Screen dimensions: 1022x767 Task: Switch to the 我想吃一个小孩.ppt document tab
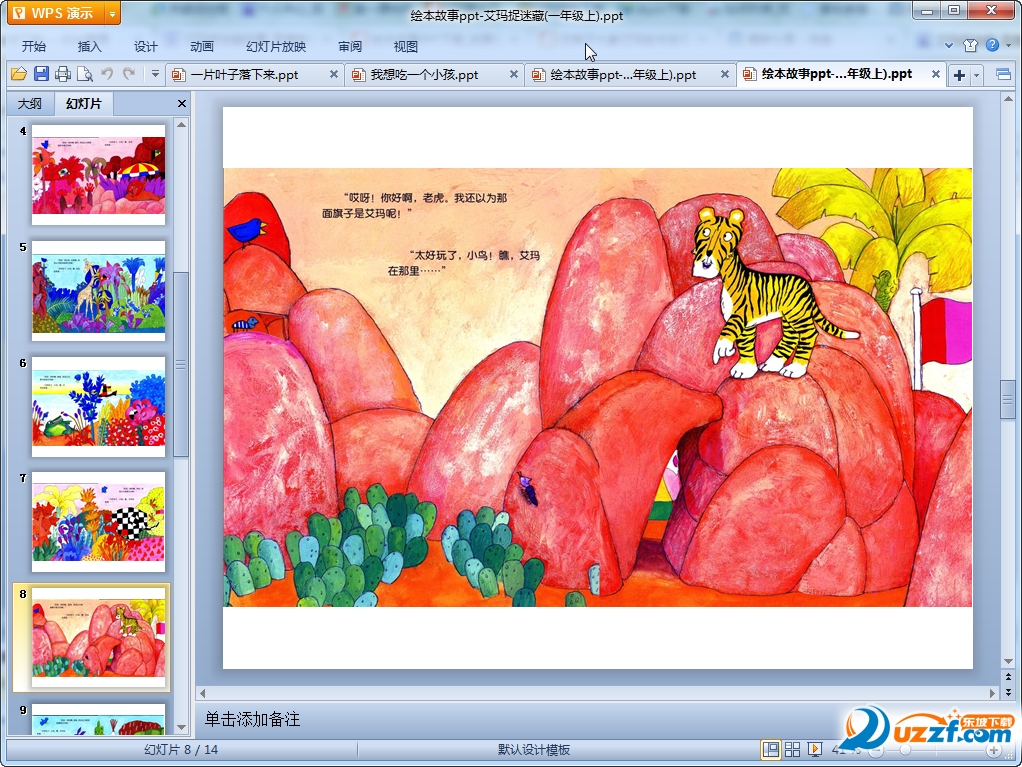click(424, 75)
